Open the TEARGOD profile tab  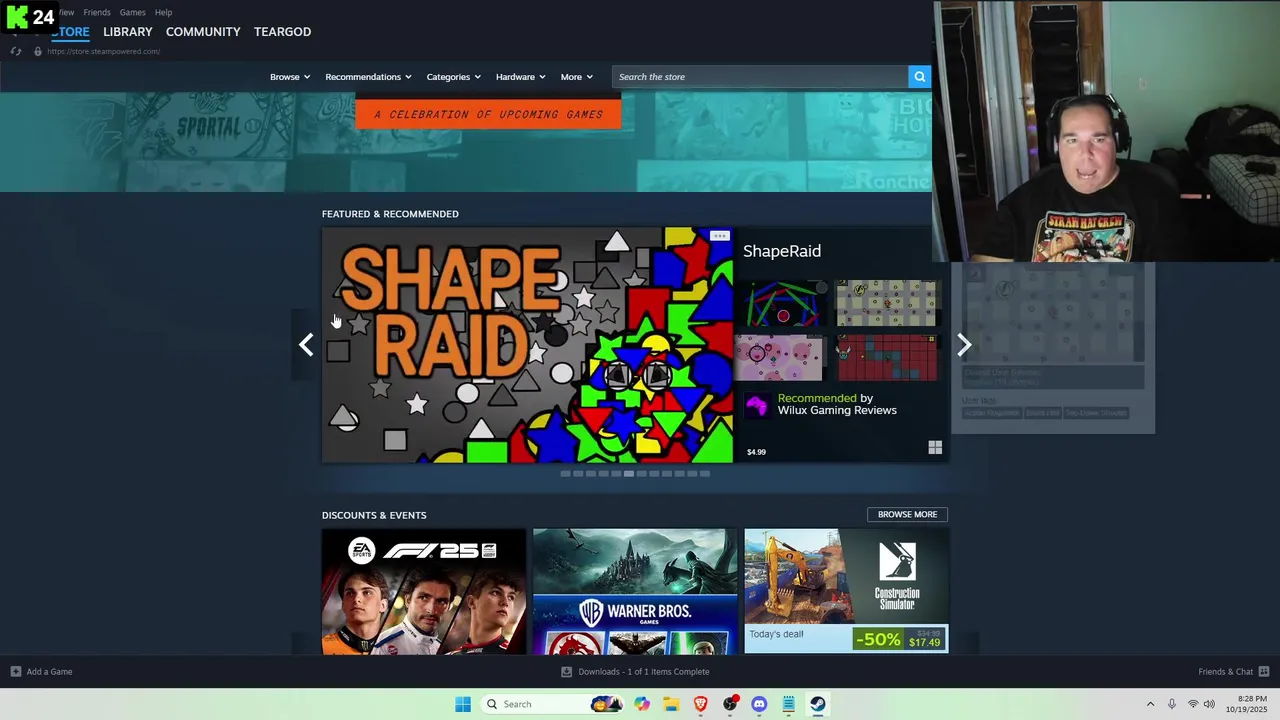(282, 32)
